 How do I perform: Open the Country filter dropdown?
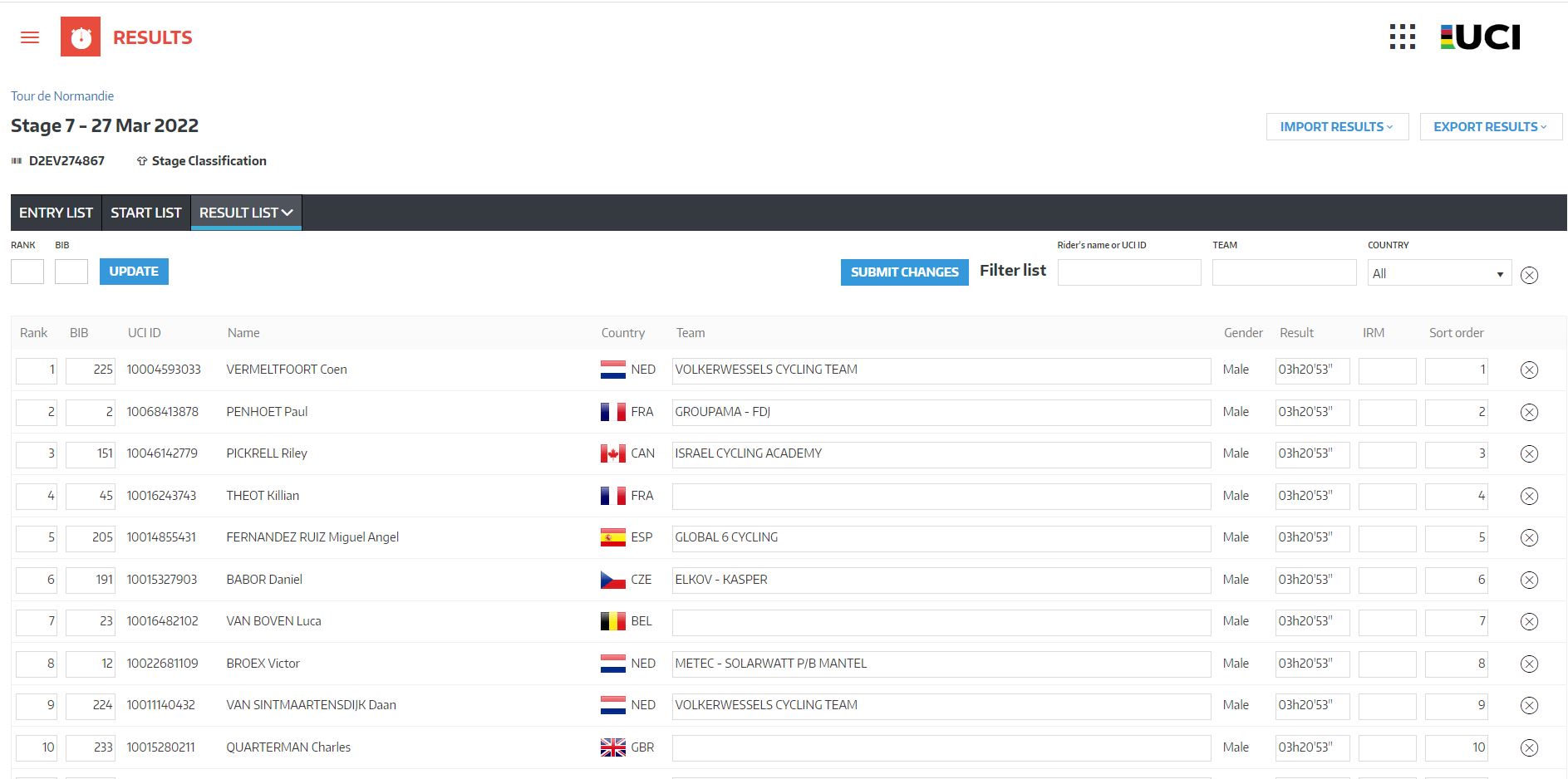pos(1439,273)
